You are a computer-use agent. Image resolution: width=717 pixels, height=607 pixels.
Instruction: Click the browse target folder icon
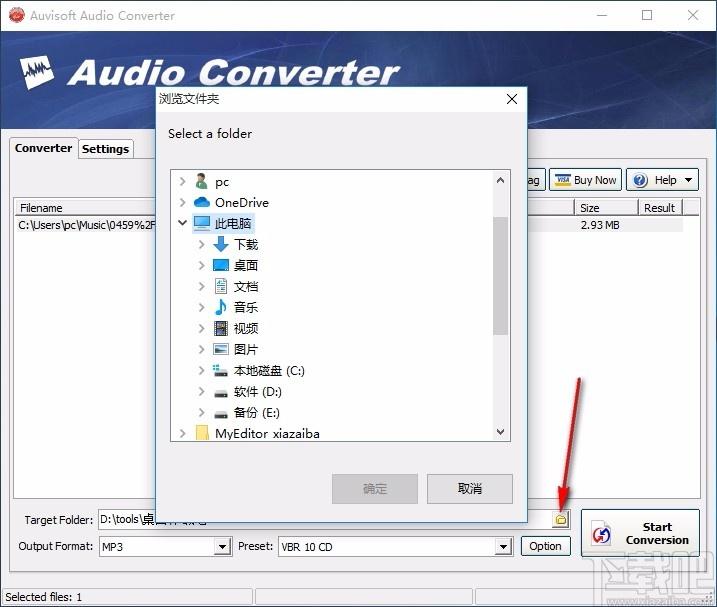pos(561,519)
